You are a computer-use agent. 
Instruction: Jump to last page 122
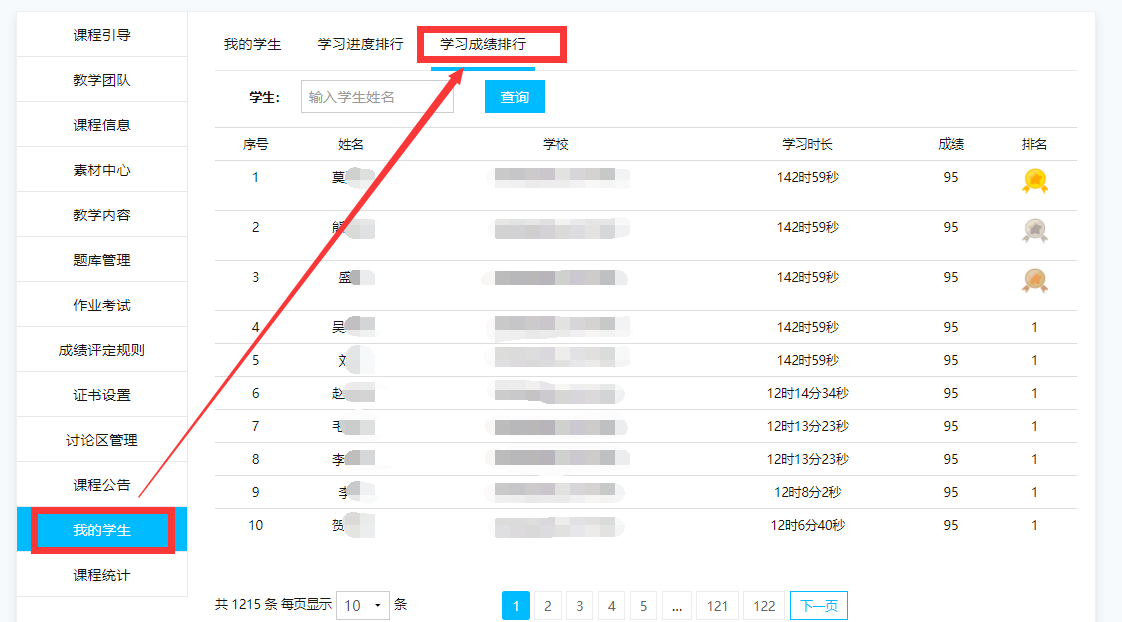[x=764, y=606]
